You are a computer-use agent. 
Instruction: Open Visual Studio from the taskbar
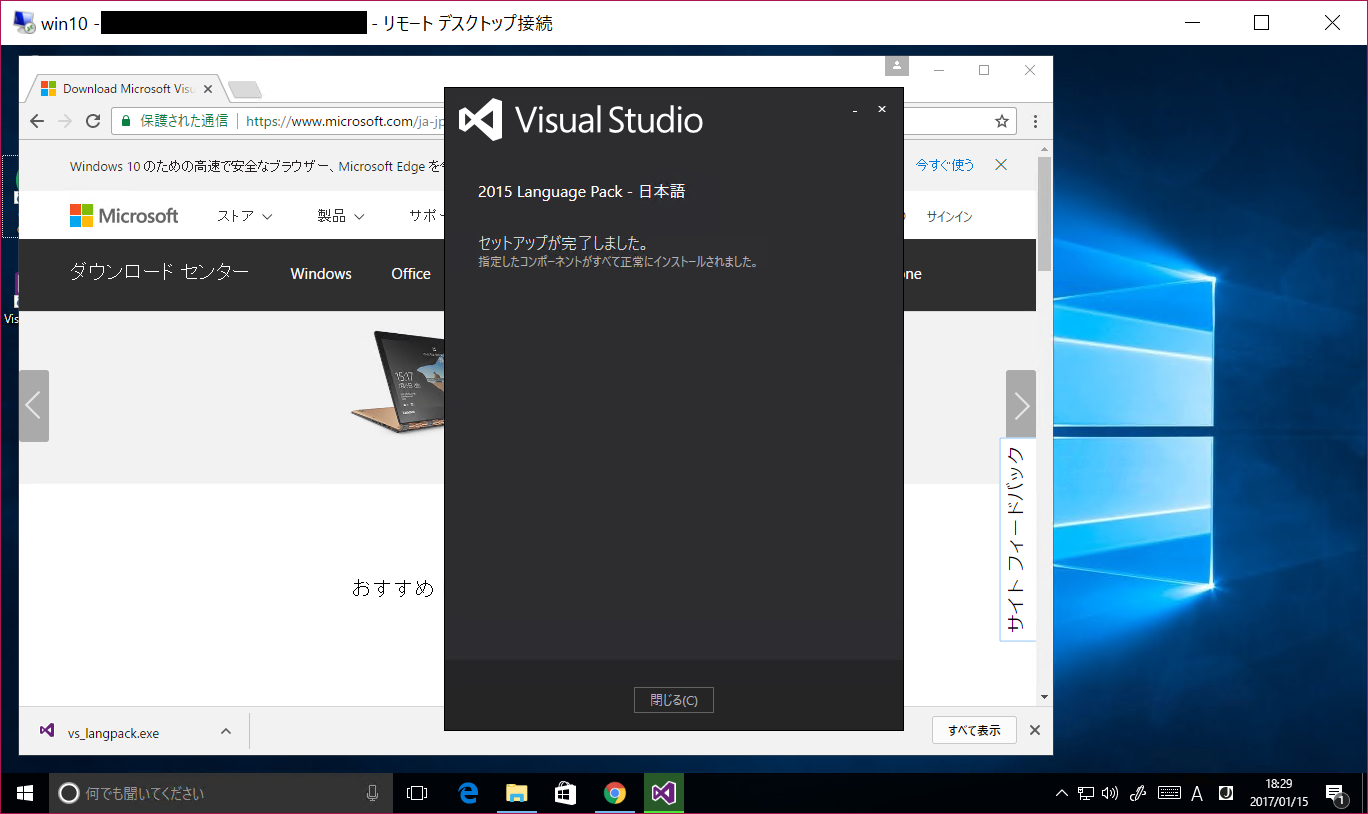(663, 792)
